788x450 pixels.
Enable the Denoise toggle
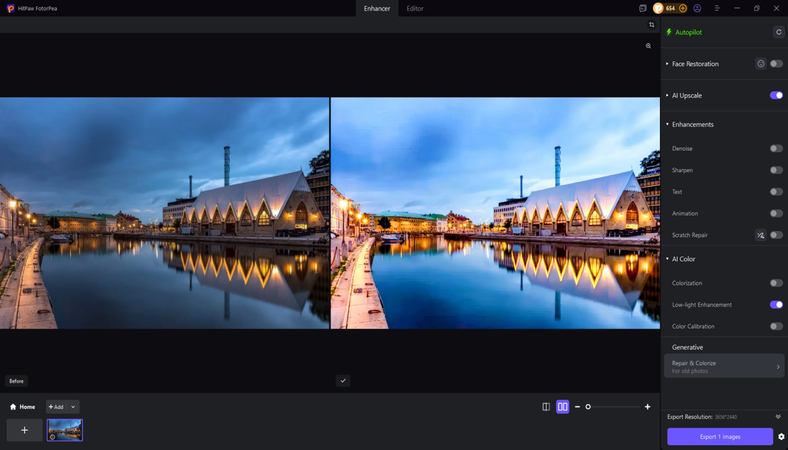[775, 149]
